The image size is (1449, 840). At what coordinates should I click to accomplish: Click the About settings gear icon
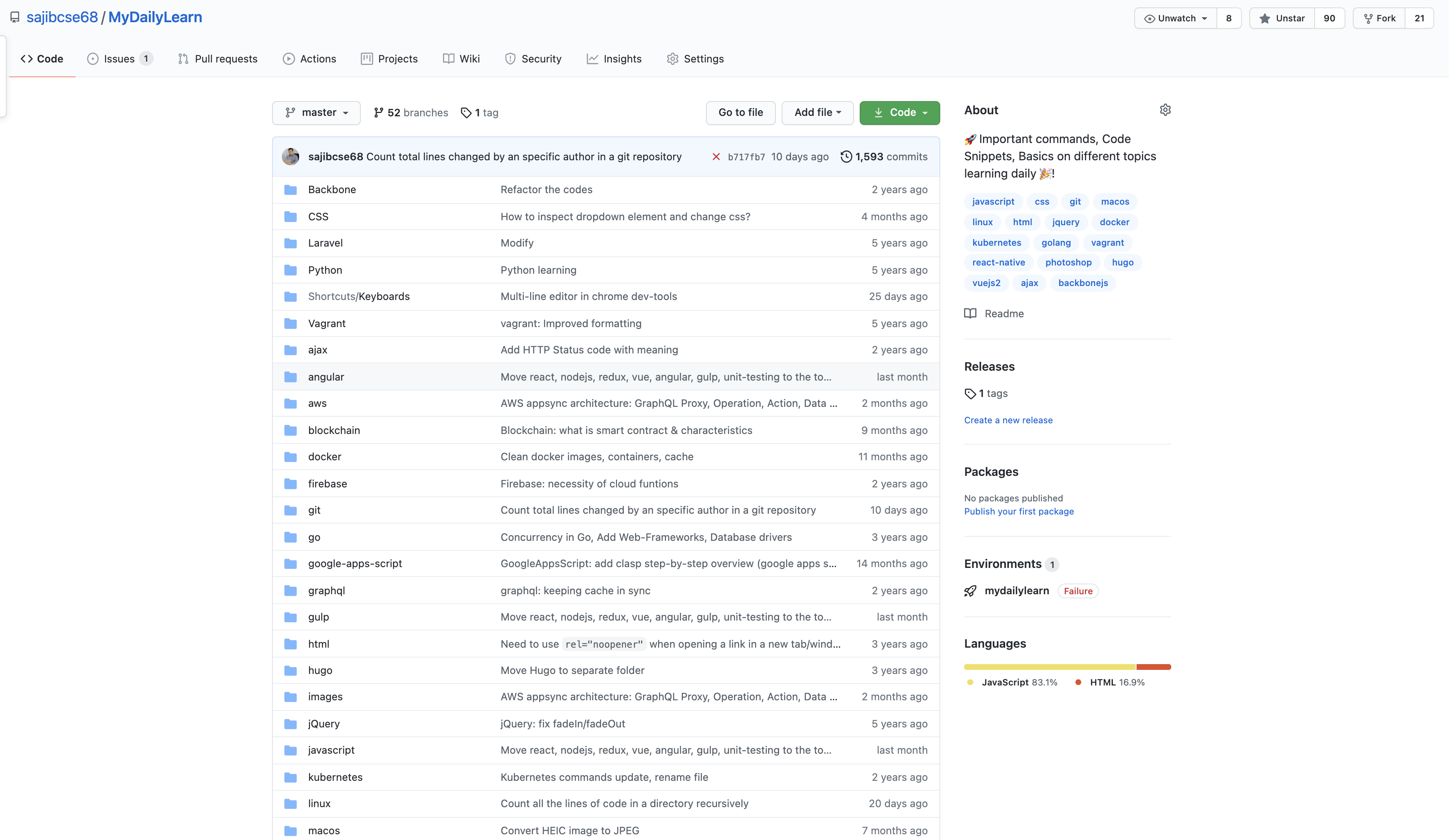click(1165, 110)
